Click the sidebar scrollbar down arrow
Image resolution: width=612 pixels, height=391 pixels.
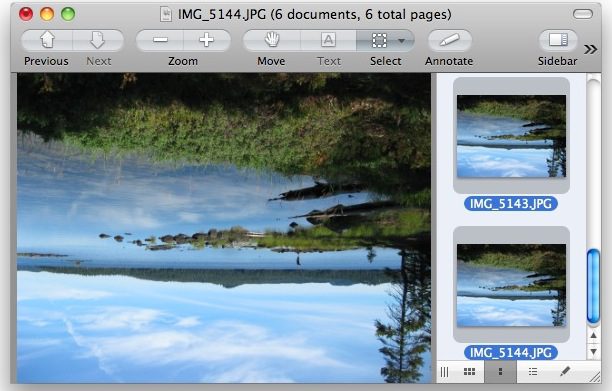593,351
